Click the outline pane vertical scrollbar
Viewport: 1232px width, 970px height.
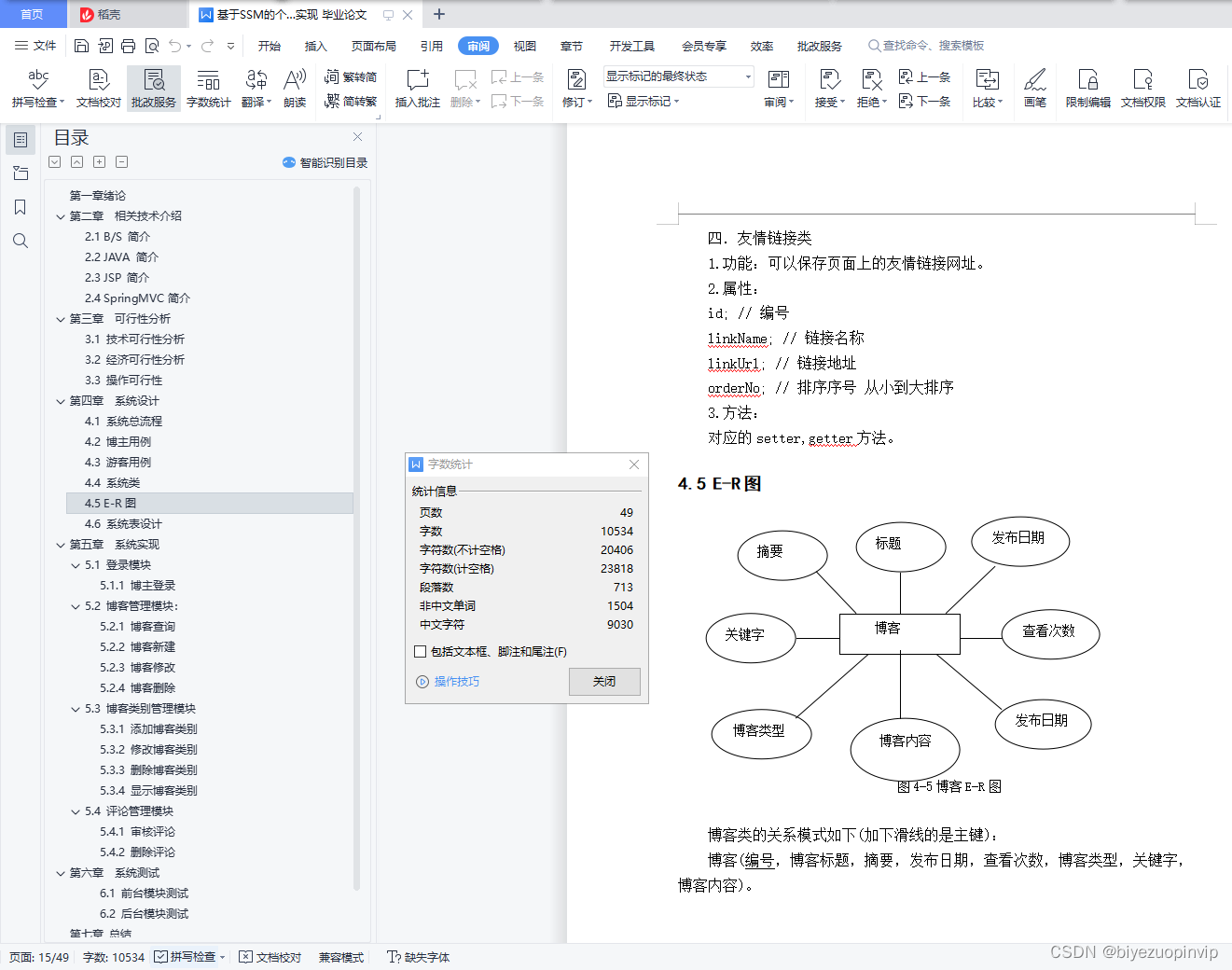[356, 536]
